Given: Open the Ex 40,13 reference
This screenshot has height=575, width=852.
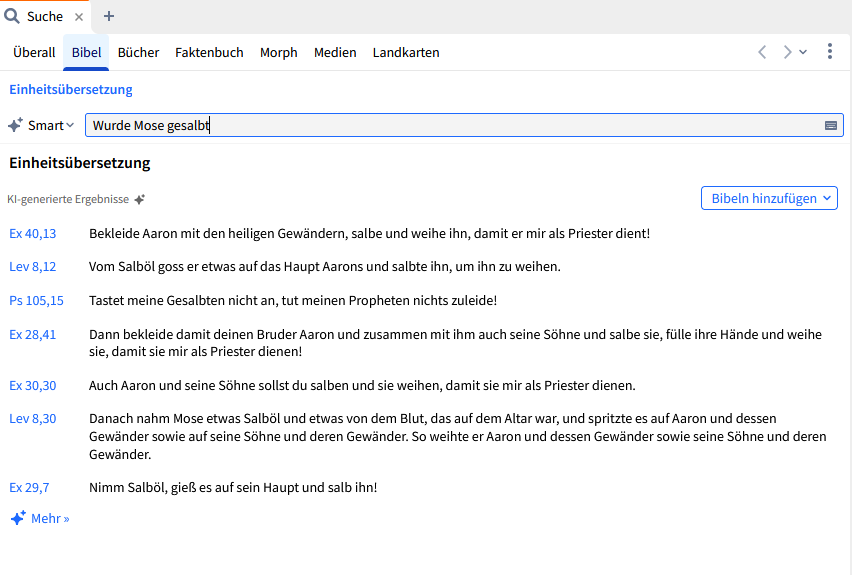Looking at the screenshot, I should click(33, 234).
